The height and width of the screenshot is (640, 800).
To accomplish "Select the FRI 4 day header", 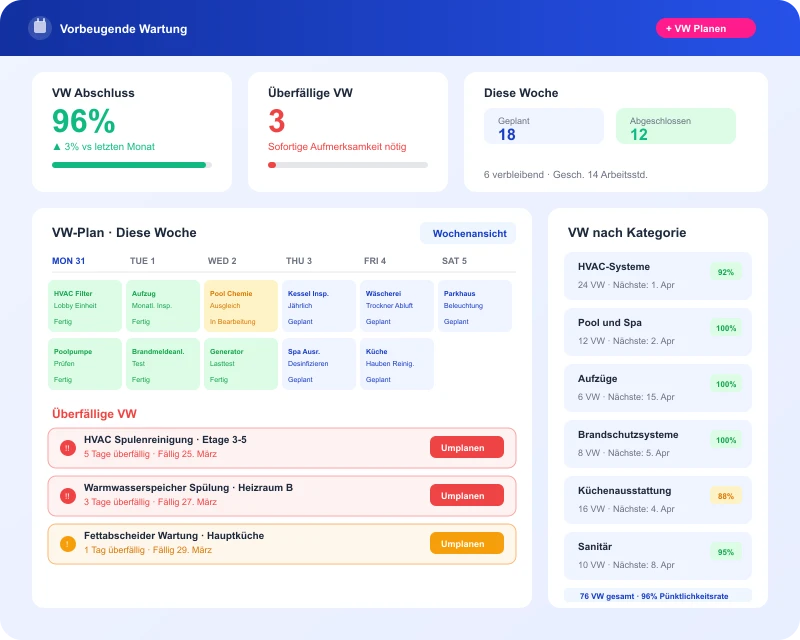I will pos(374,261).
